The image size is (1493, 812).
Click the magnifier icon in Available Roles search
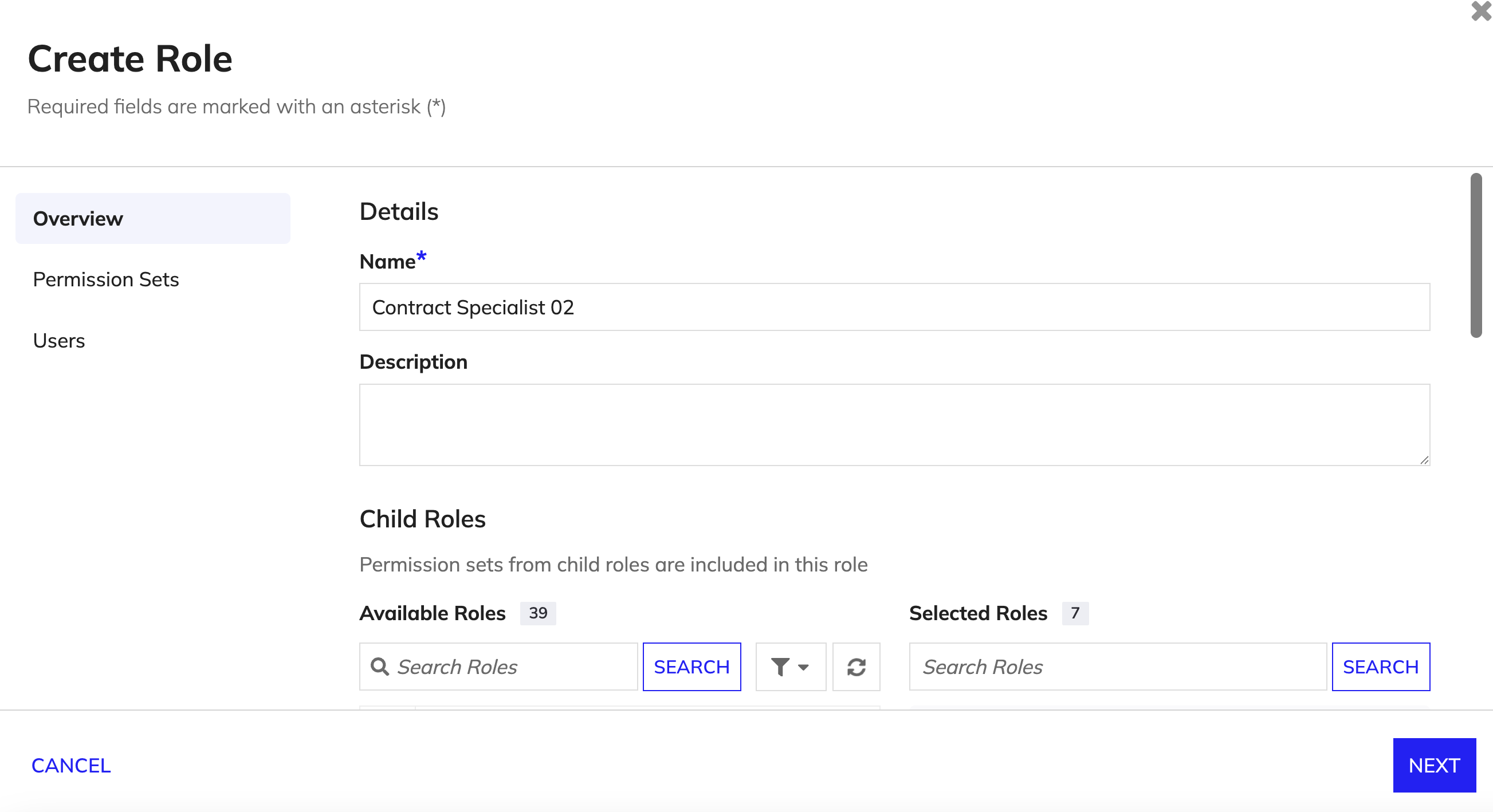click(x=380, y=667)
